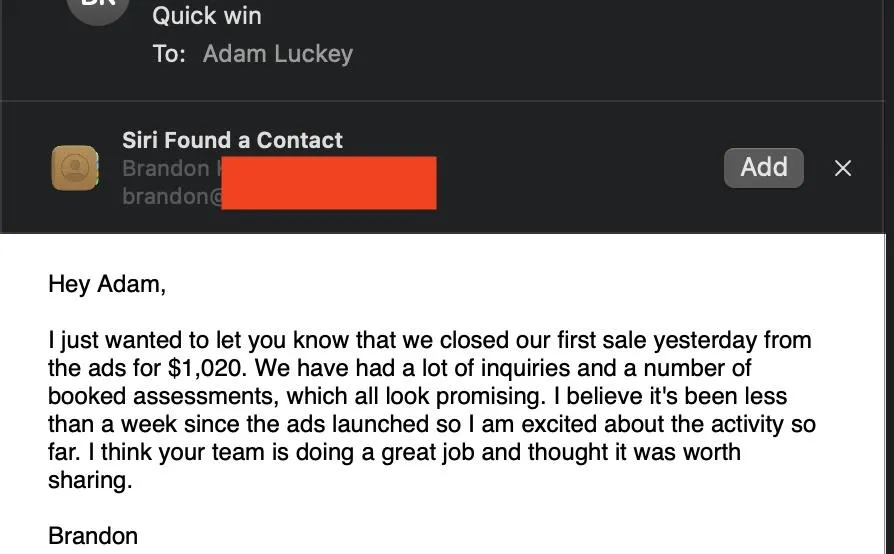
Task: Click the sender's initials avatar
Action: [x=97, y=8]
